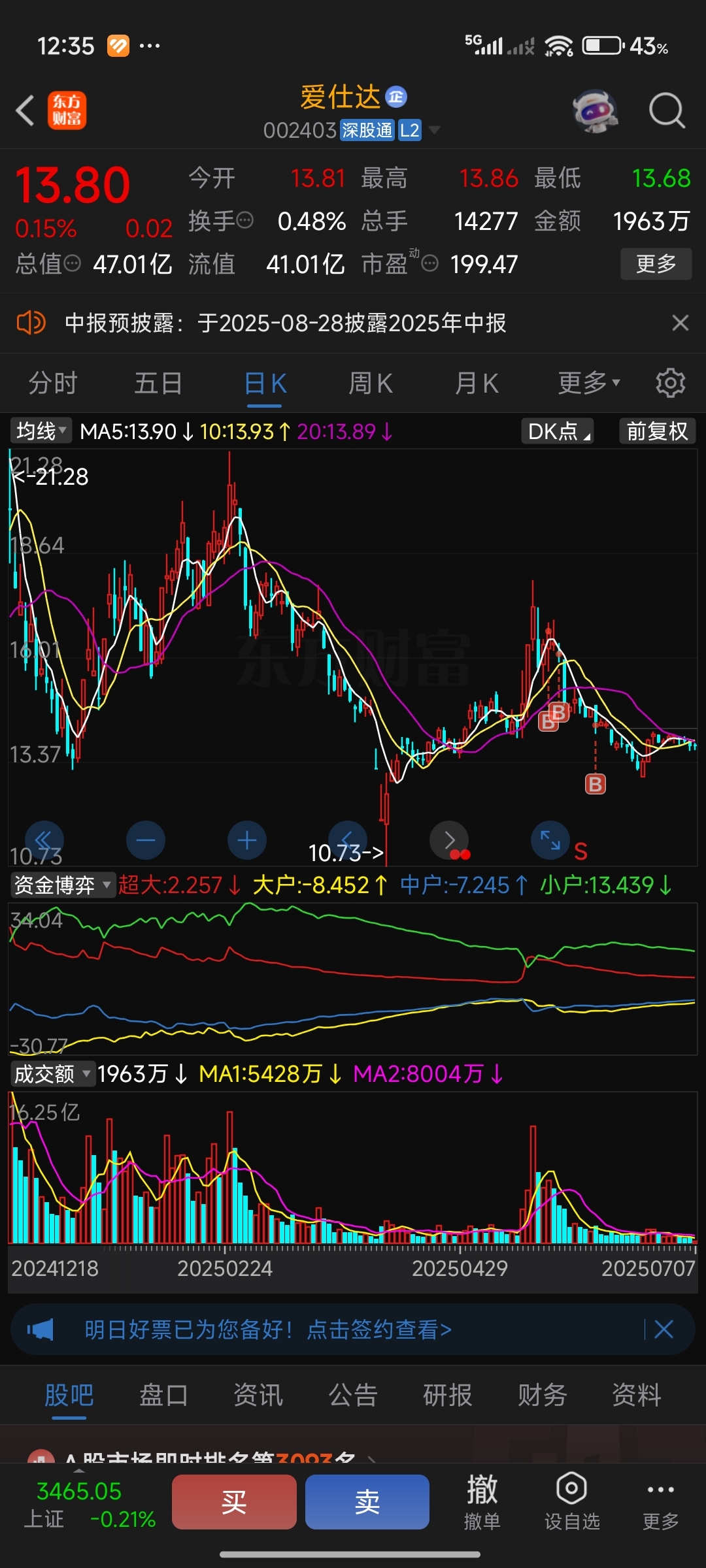This screenshot has width=706, height=1568.
Task: Open 均线 indicator dropdown
Action: (x=41, y=431)
